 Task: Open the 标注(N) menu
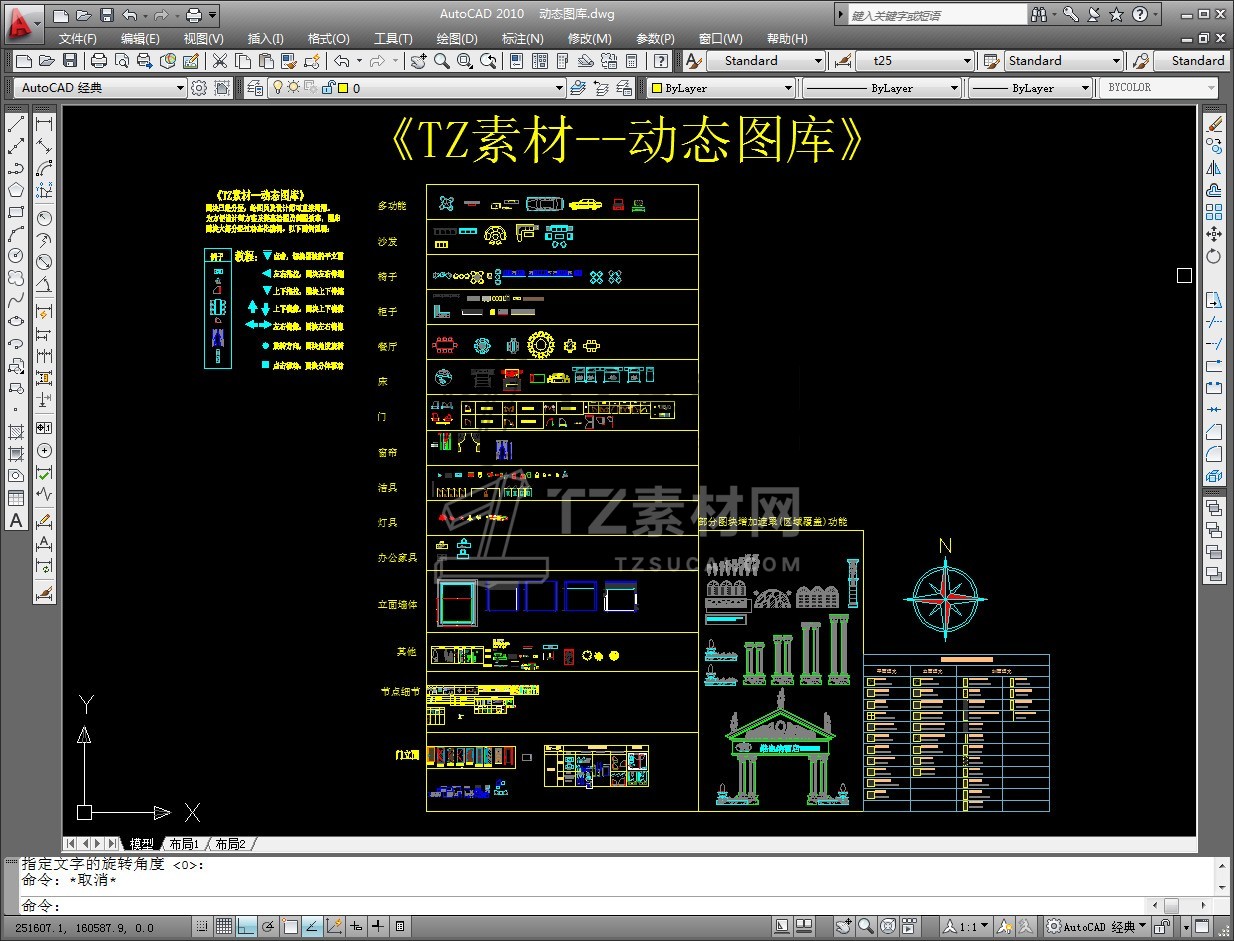[x=522, y=38]
